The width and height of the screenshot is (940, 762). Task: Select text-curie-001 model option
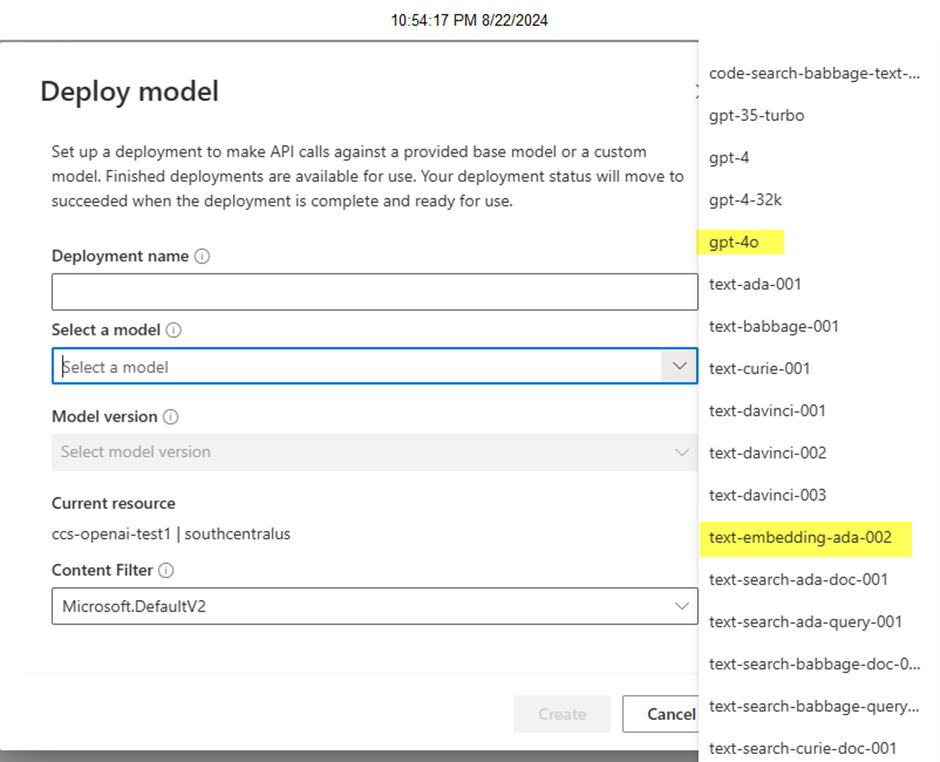click(760, 368)
